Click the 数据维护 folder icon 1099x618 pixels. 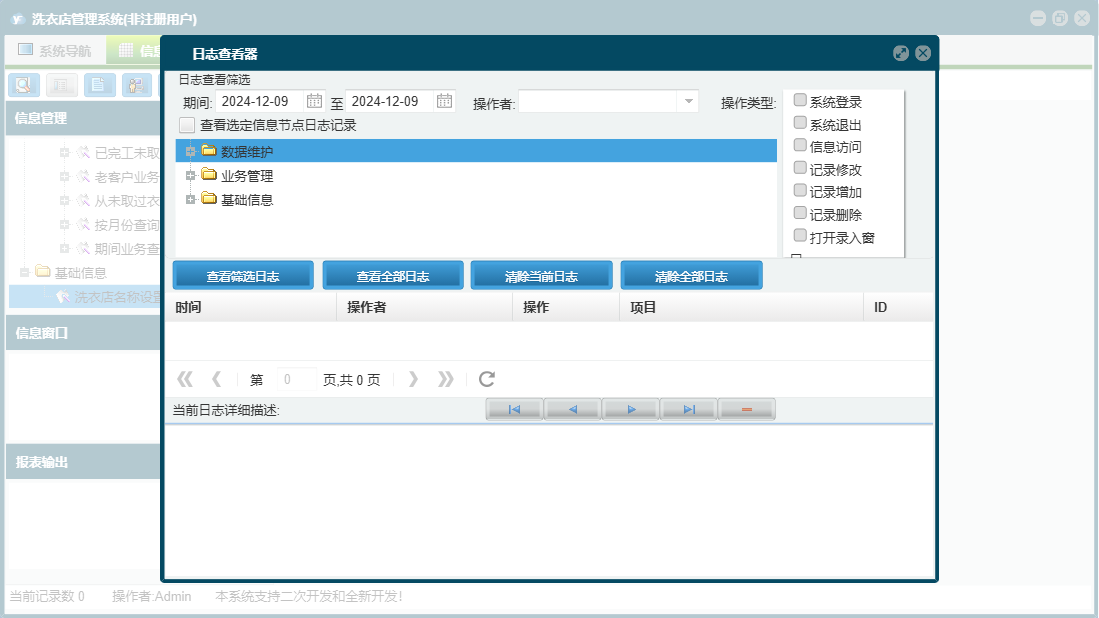point(209,150)
